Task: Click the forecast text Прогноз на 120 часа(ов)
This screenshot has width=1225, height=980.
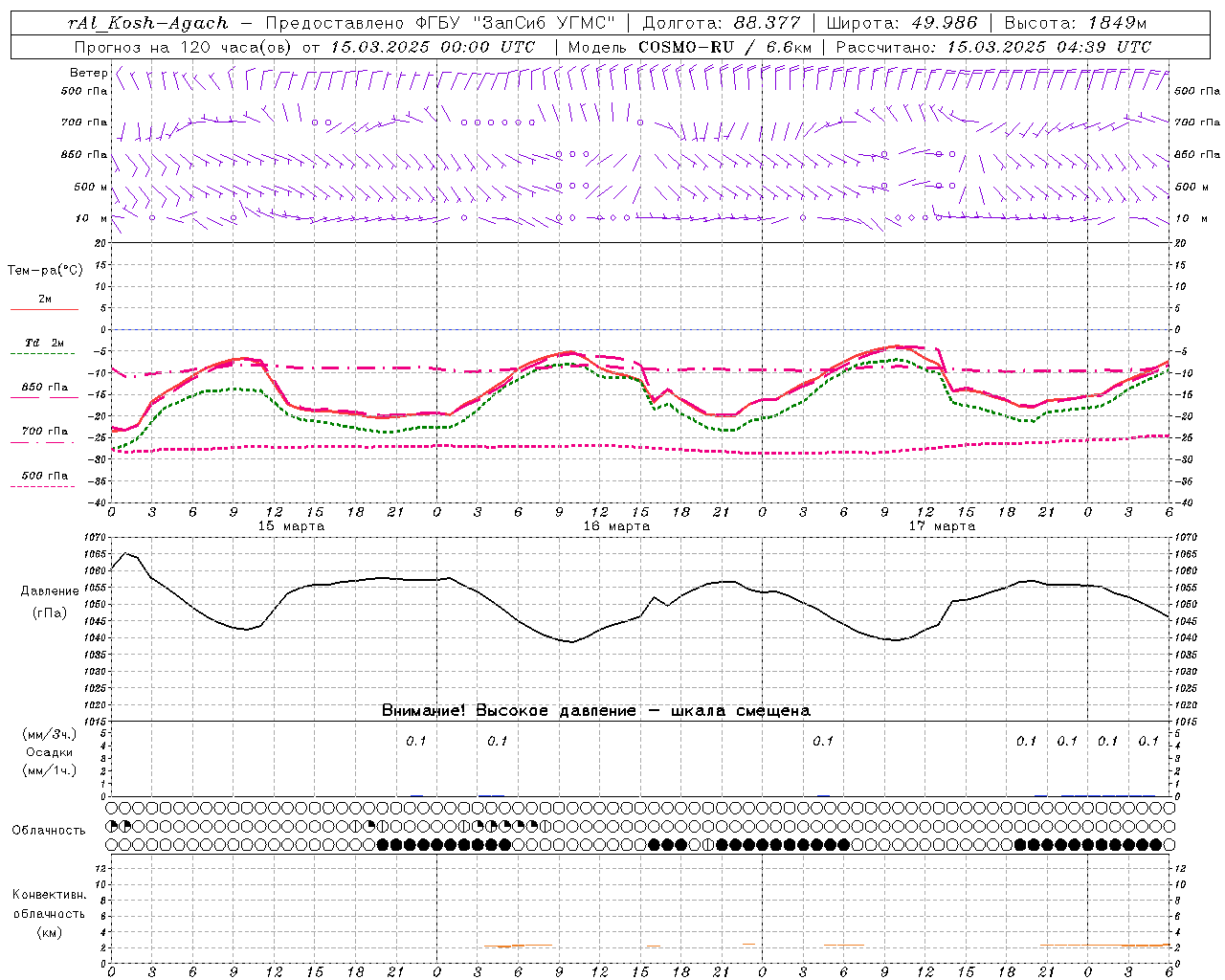Action: (185, 47)
